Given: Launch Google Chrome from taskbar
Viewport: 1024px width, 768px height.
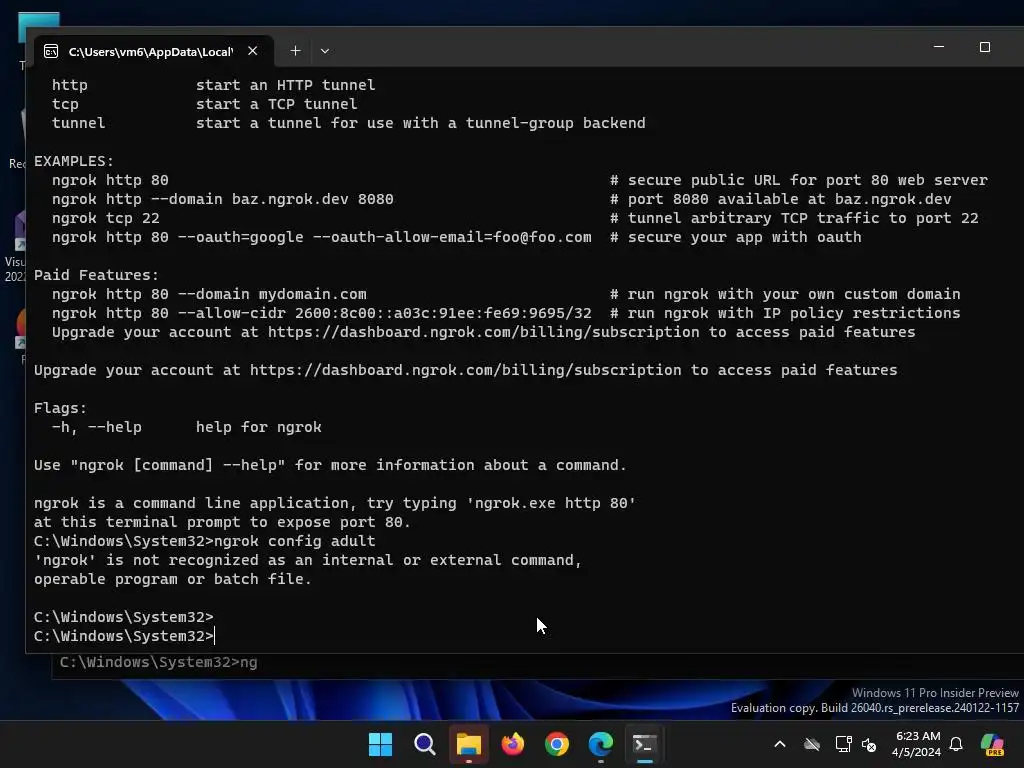Looking at the screenshot, I should [557, 744].
